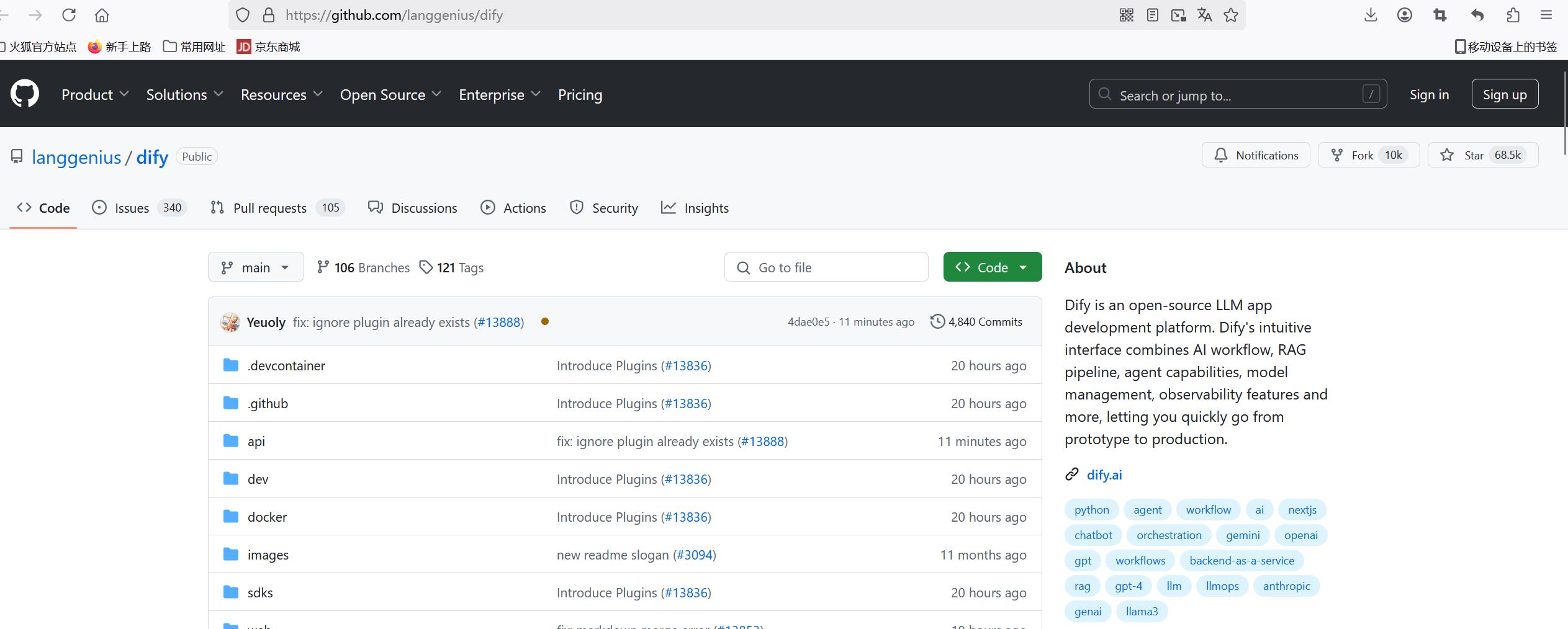The width and height of the screenshot is (1568, 629).
Task: View the 4,840 Commits history
Action: coord(976,321)
